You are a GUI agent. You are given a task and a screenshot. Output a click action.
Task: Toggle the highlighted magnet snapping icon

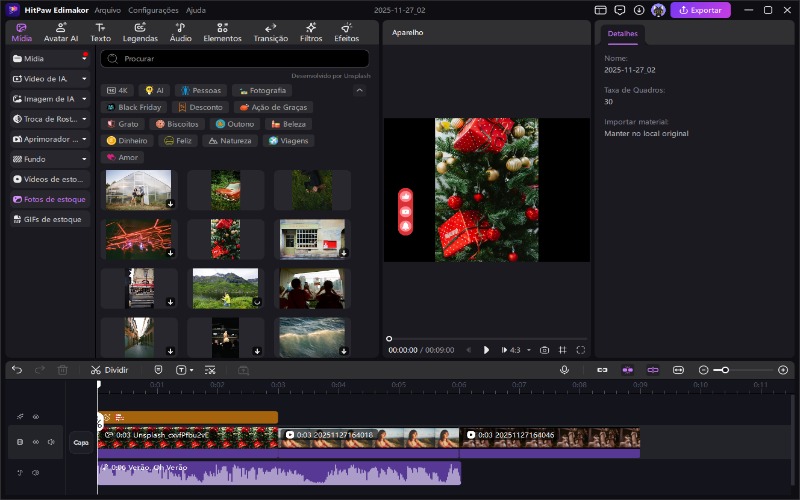628,370
